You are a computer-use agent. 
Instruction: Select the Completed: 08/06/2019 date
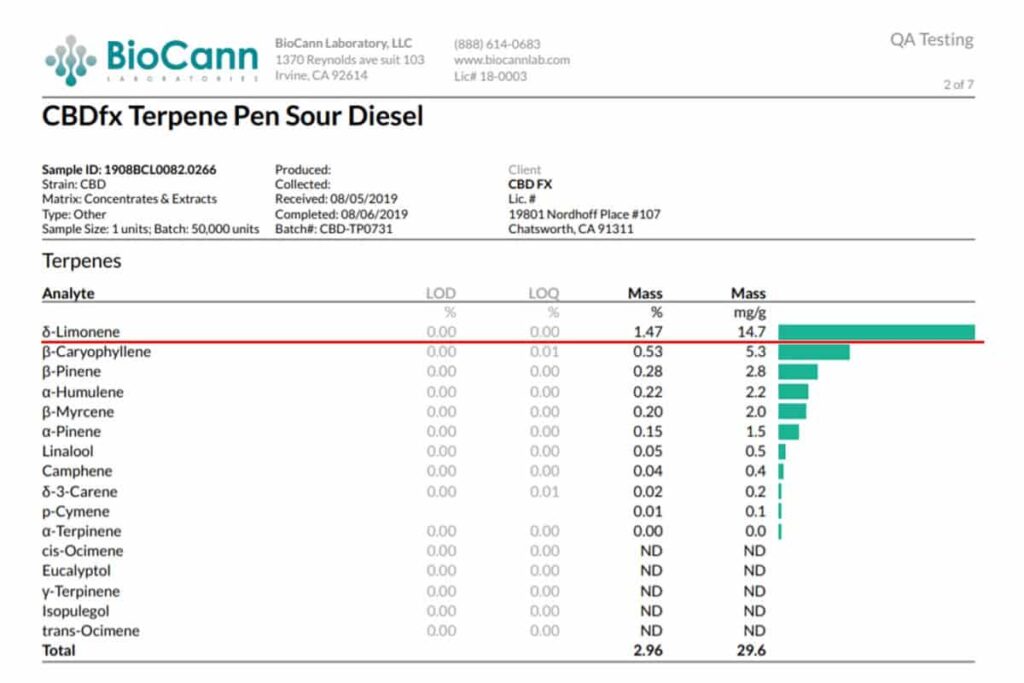[341, 214]
